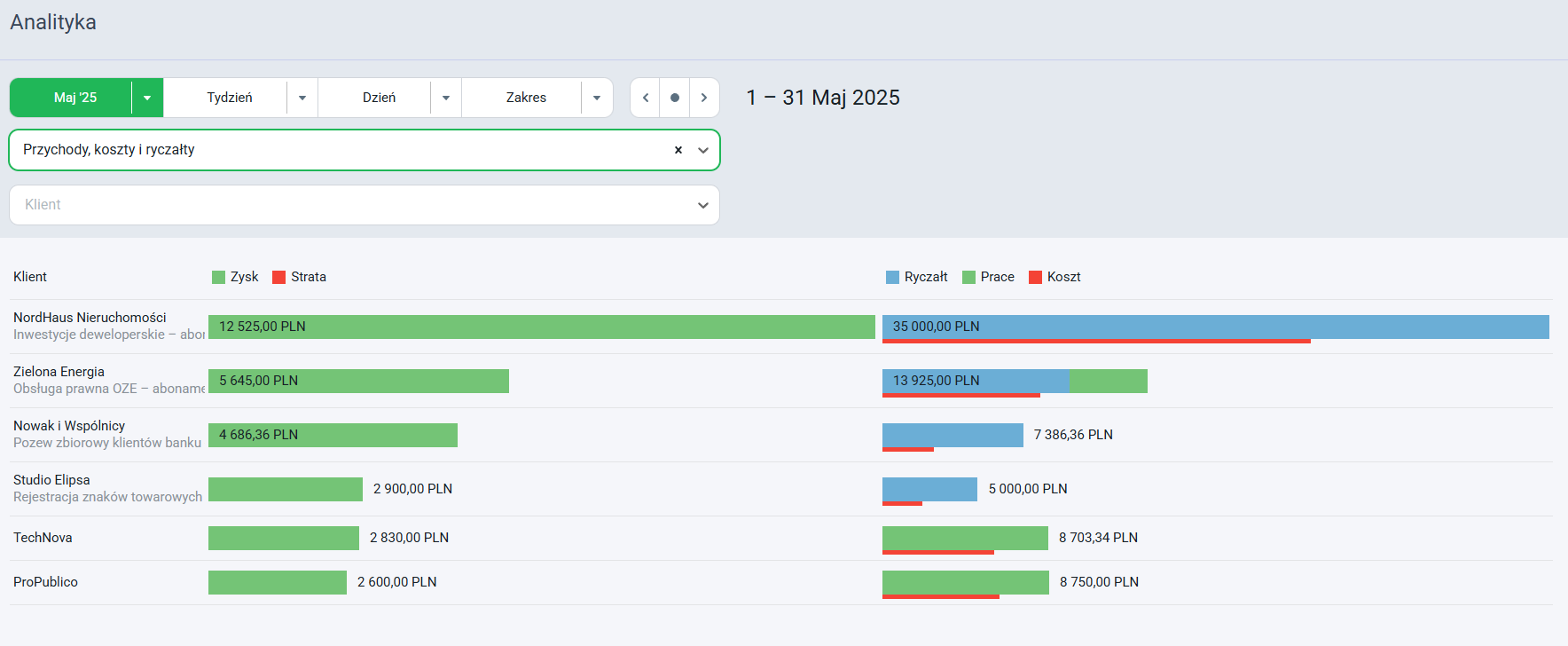Open the Dzień dropdown arrow
Screen dimensions: 1568x646
[x=446, y=98]
